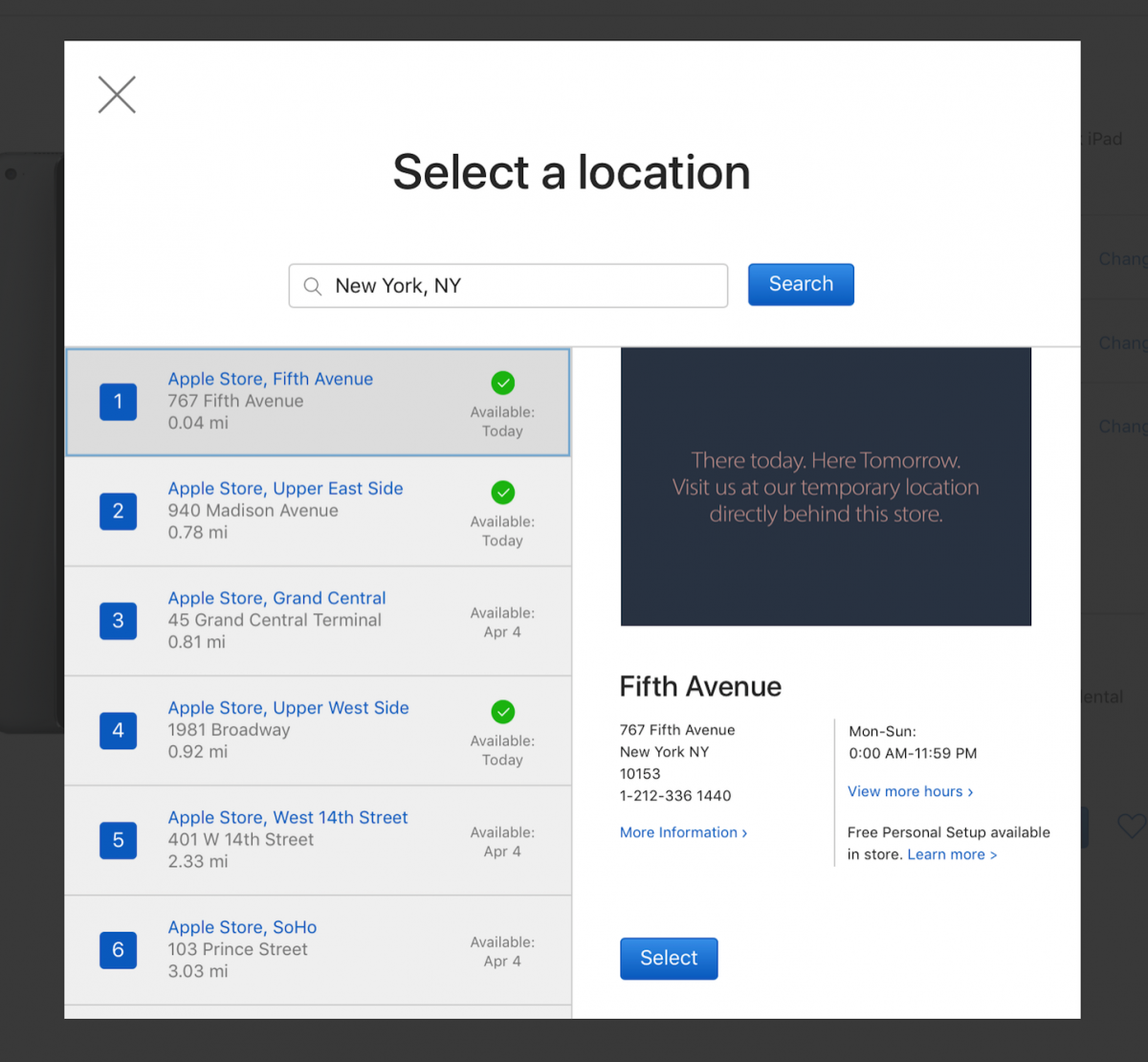This screenshot has width=1148, height=1062.
Task: Select Apple Store, SoHo from the list
Action: pos(242,927)
